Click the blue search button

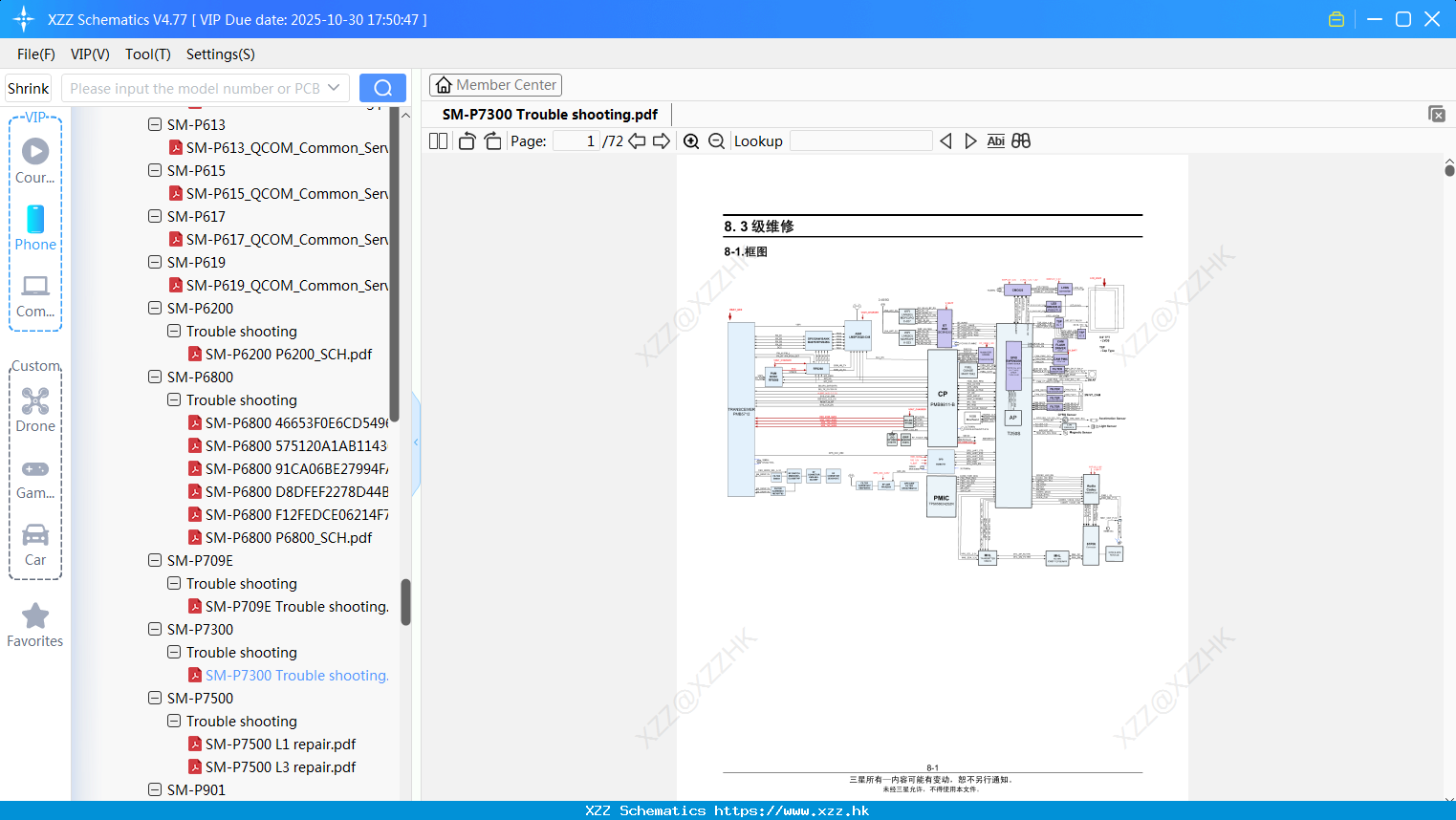[382, 88]
